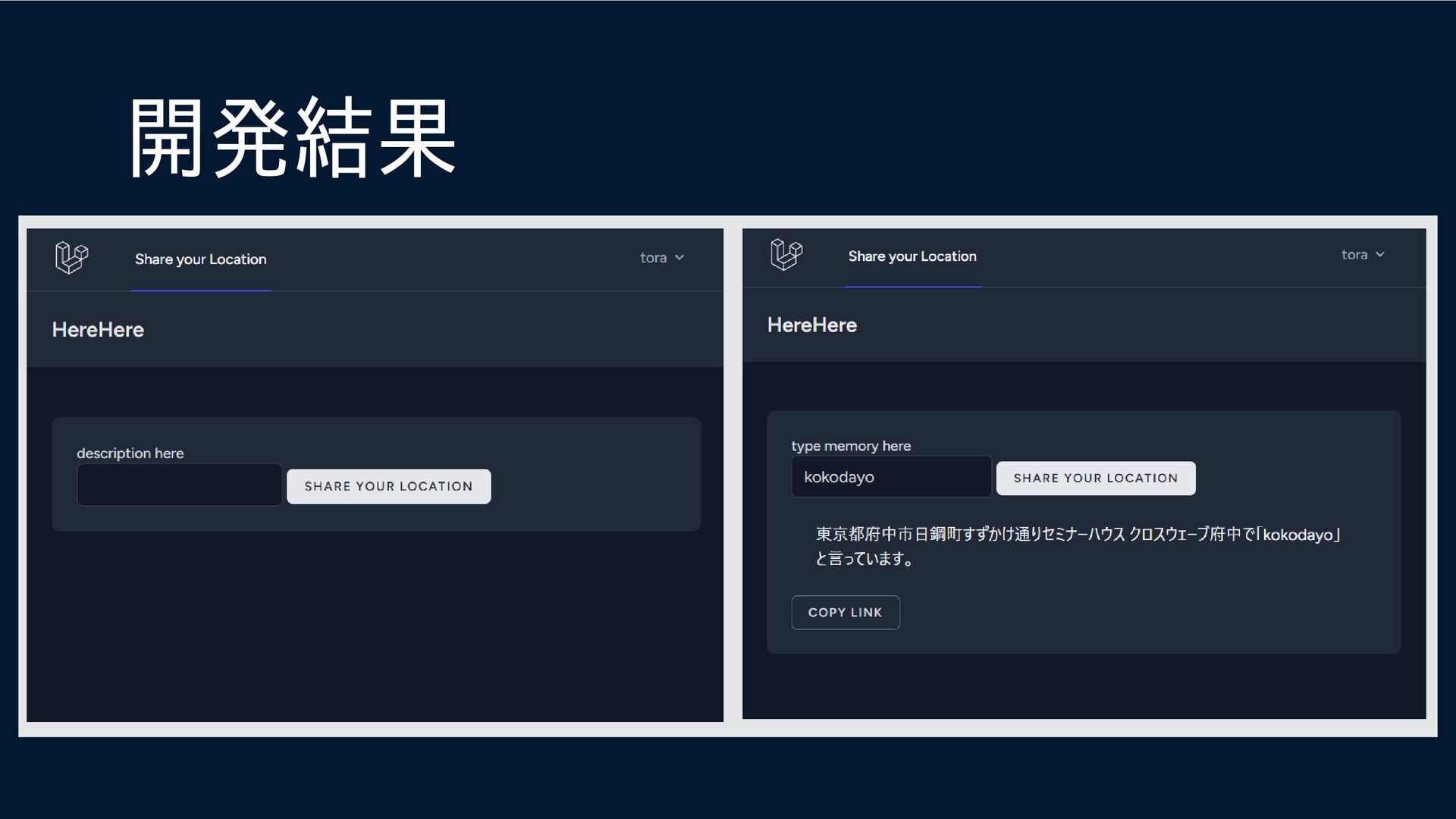Click the HereHere heading in the left panel

pos(98,330)
